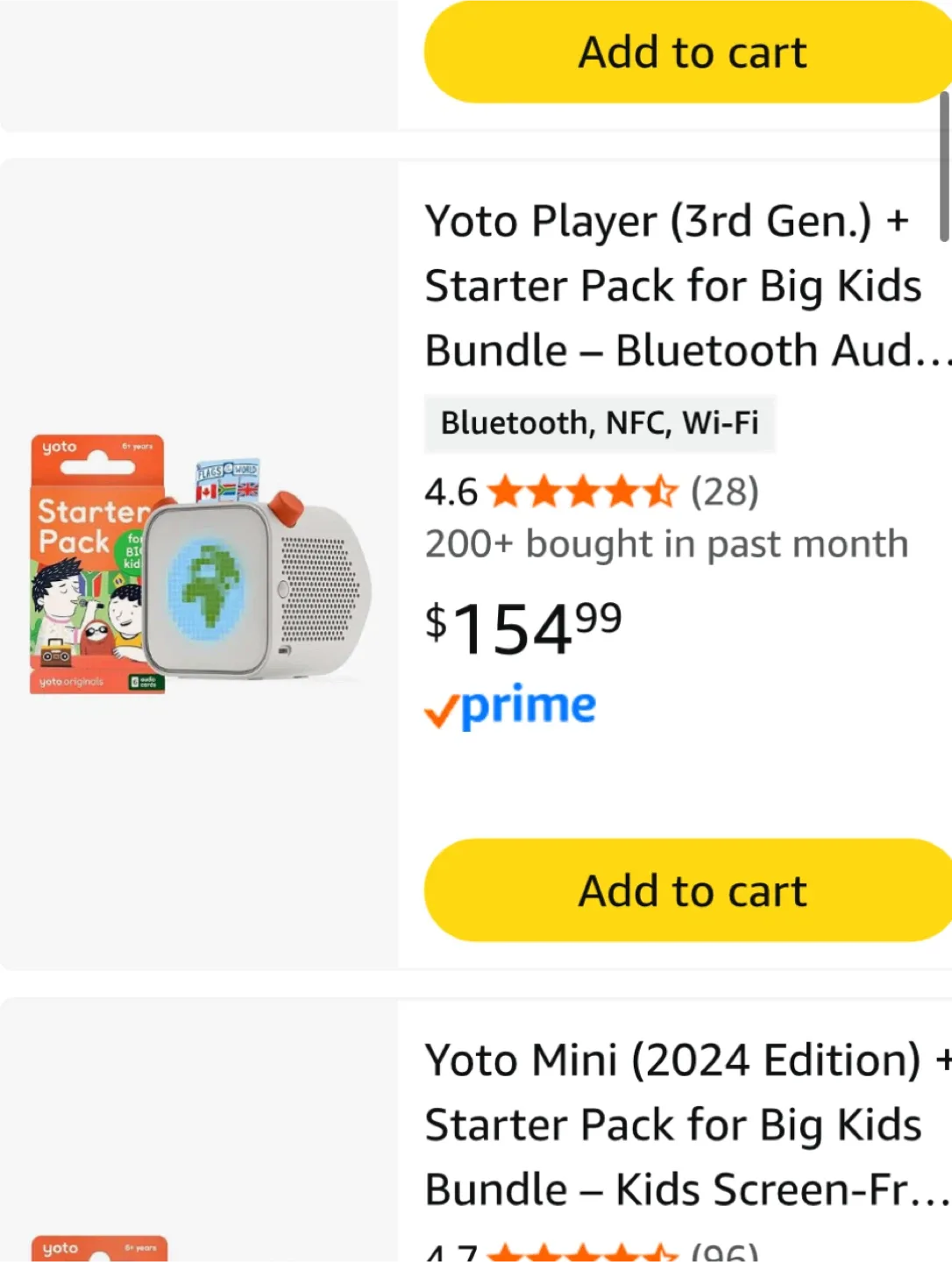Open the (28) reviews count
The image size is (952, 1262).
[724, 493]
